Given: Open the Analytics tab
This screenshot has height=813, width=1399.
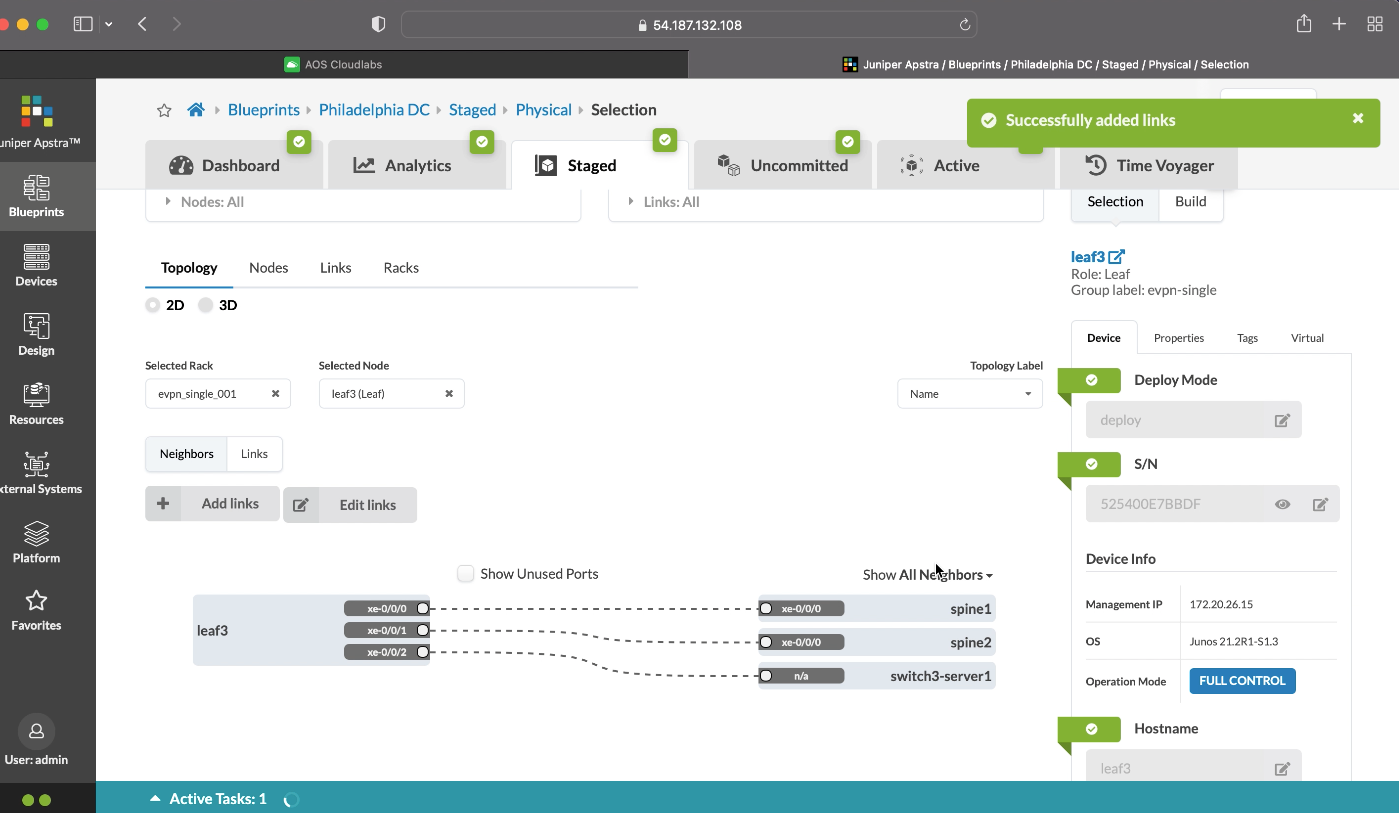Looking at the screenshot, I should point(417,165).
